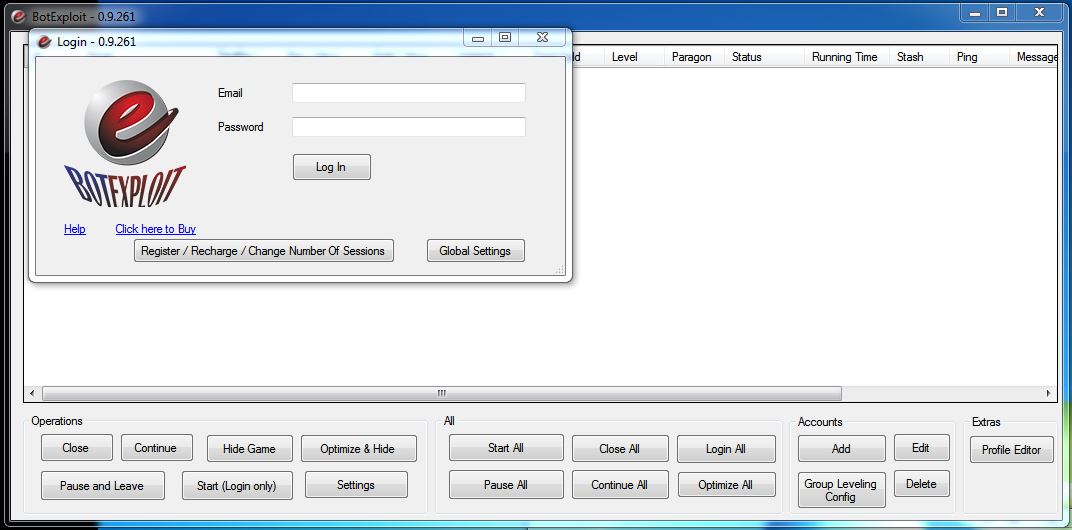Viewport: 1072px width, 530px height.
Task: Click the Continue All button
Action: (x=619, y=485)
